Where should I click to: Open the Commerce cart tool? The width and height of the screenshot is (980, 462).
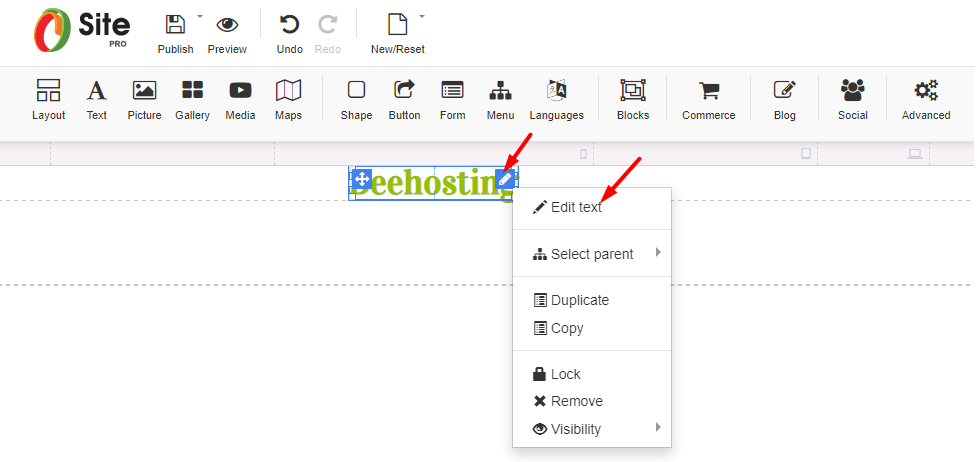click(x=709, y=99)
